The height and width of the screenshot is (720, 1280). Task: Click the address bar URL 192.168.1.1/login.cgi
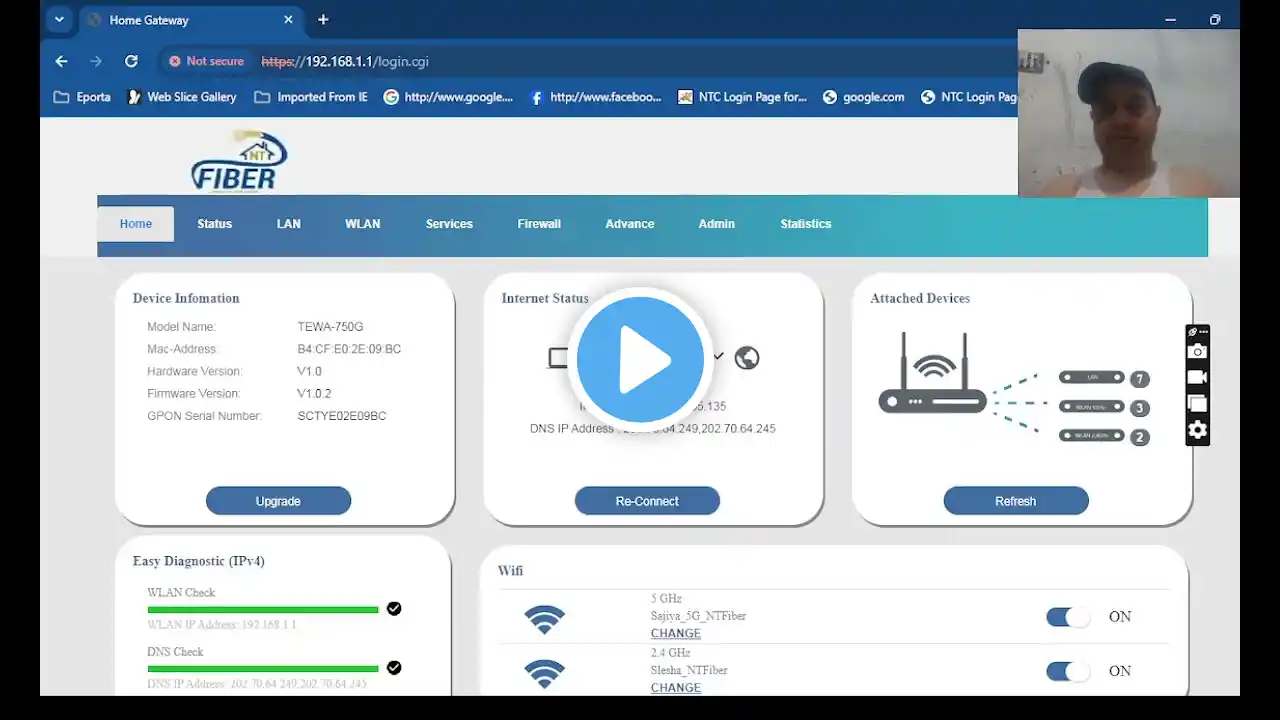(x=345, y=61)
